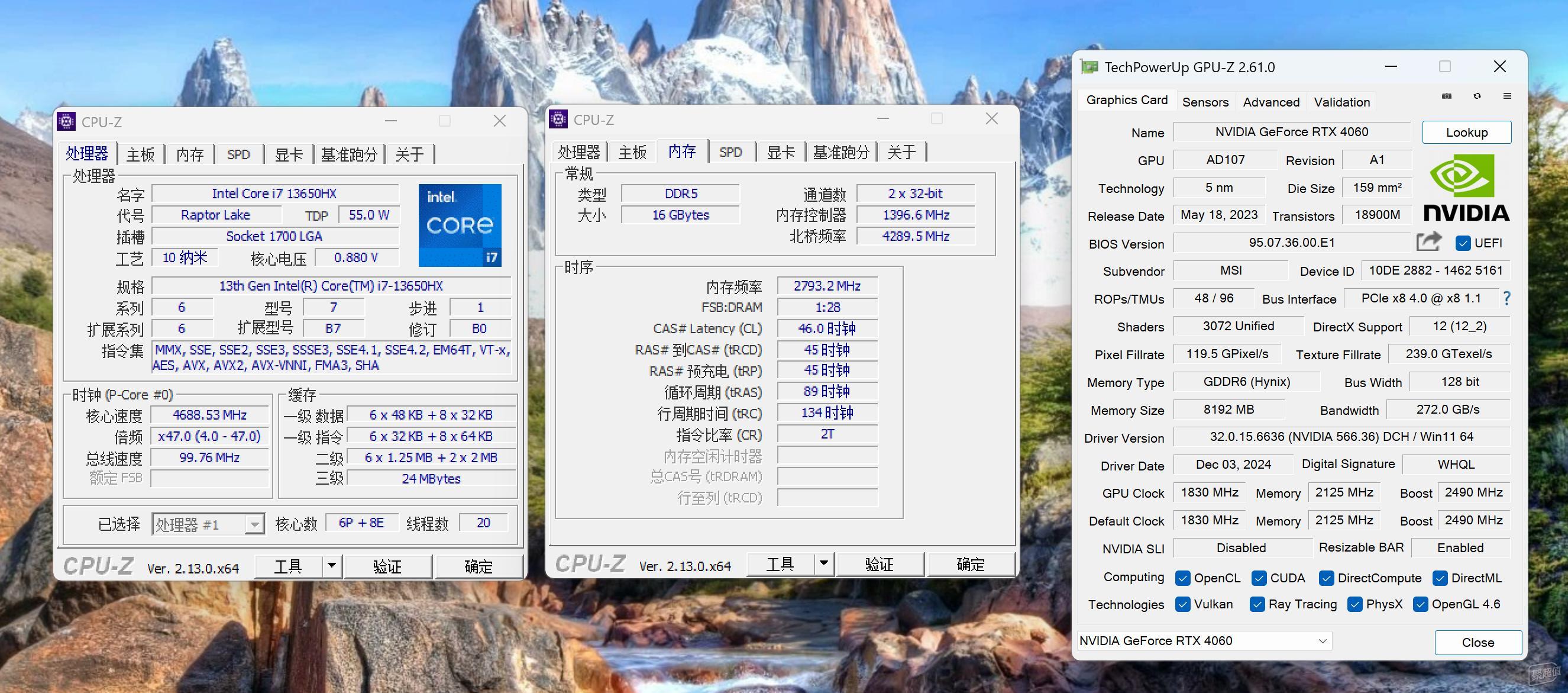
Task: Toggle the Vulkan checkbox
Action: pyautogui.click(x=1183, y=604)
